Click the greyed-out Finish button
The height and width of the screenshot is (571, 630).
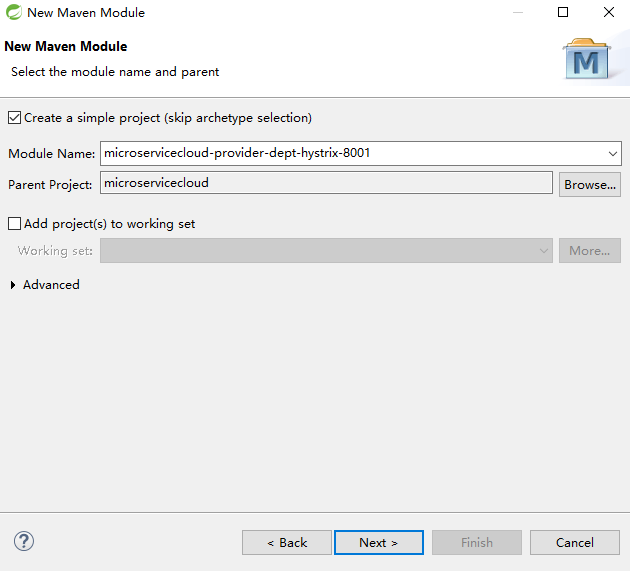click(477, 542)
